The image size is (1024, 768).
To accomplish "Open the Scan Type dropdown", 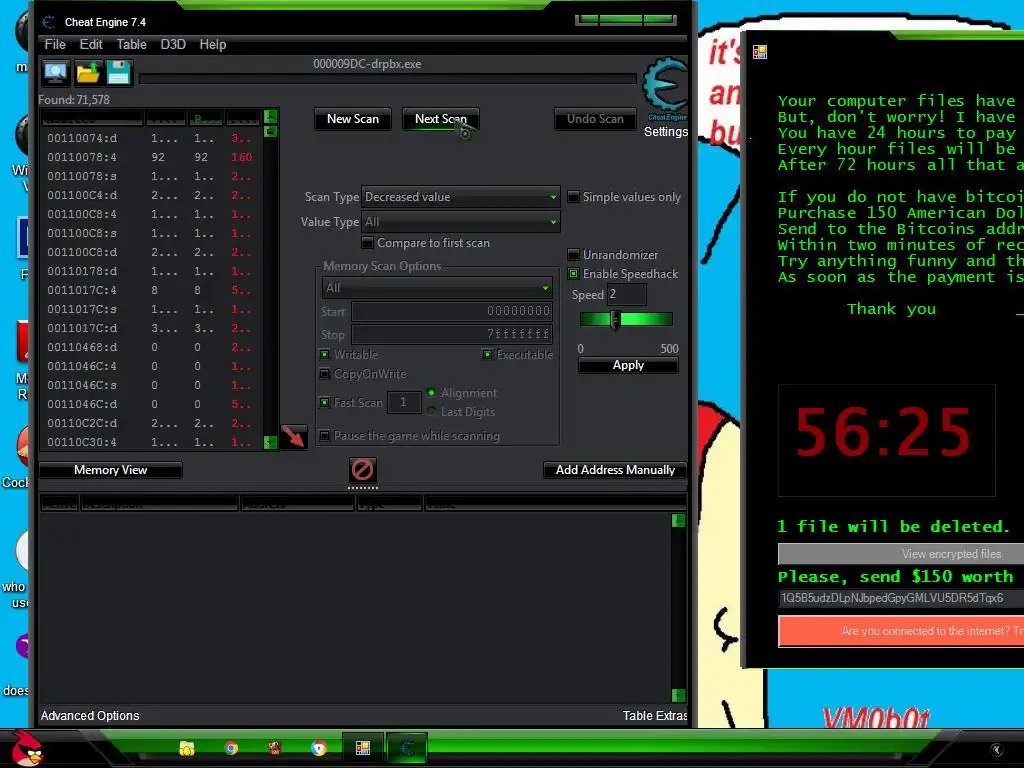I will click(x=460, y=197).
